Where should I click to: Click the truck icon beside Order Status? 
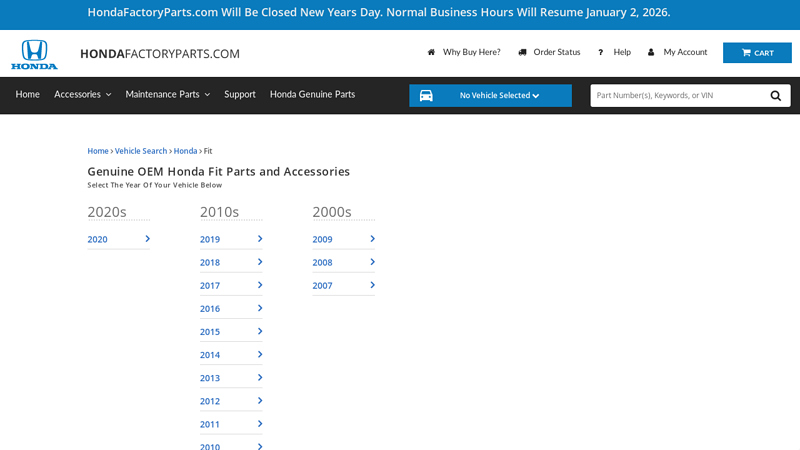[x=522, y=52]
